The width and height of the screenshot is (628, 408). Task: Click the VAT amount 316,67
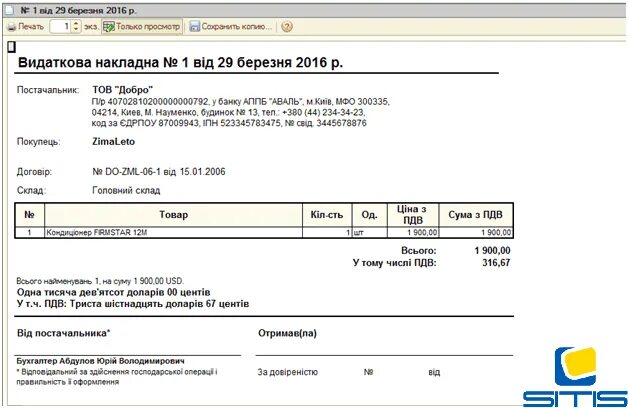(x=496, y=263)
